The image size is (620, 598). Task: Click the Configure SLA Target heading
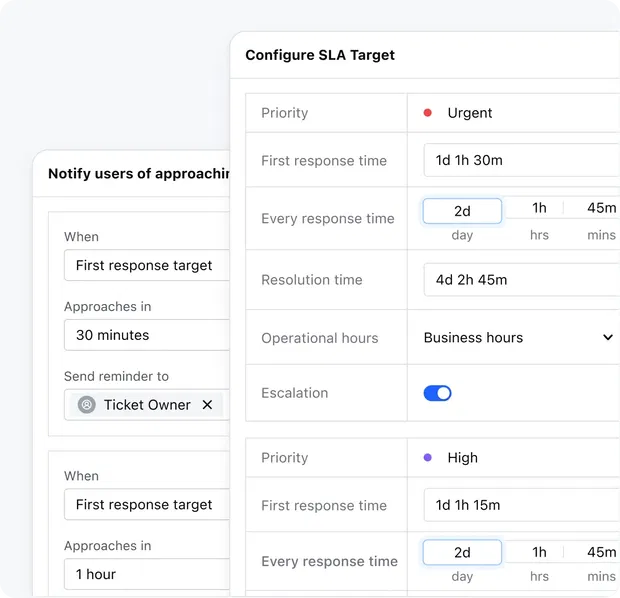pos(320,55)
